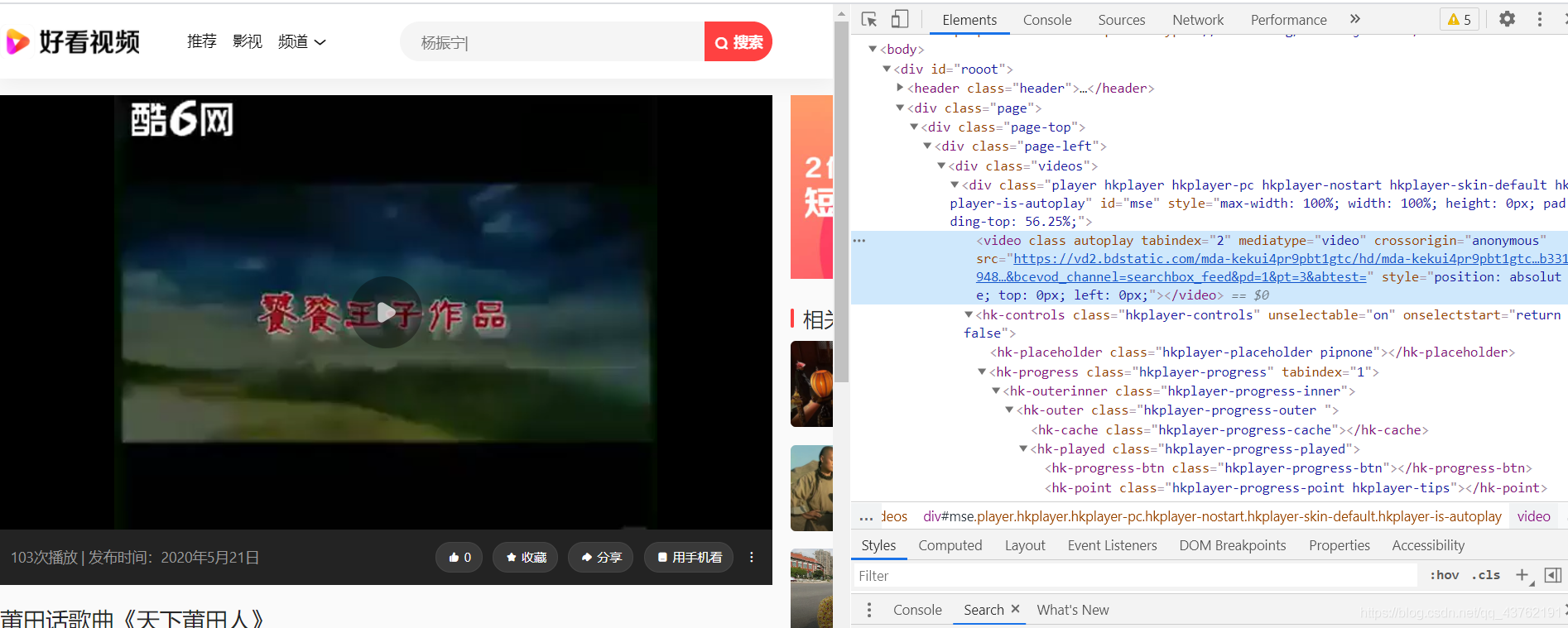1568x628 pixels.
Task: Select the hk-cache element row
Action: (x=1229, y=429)
